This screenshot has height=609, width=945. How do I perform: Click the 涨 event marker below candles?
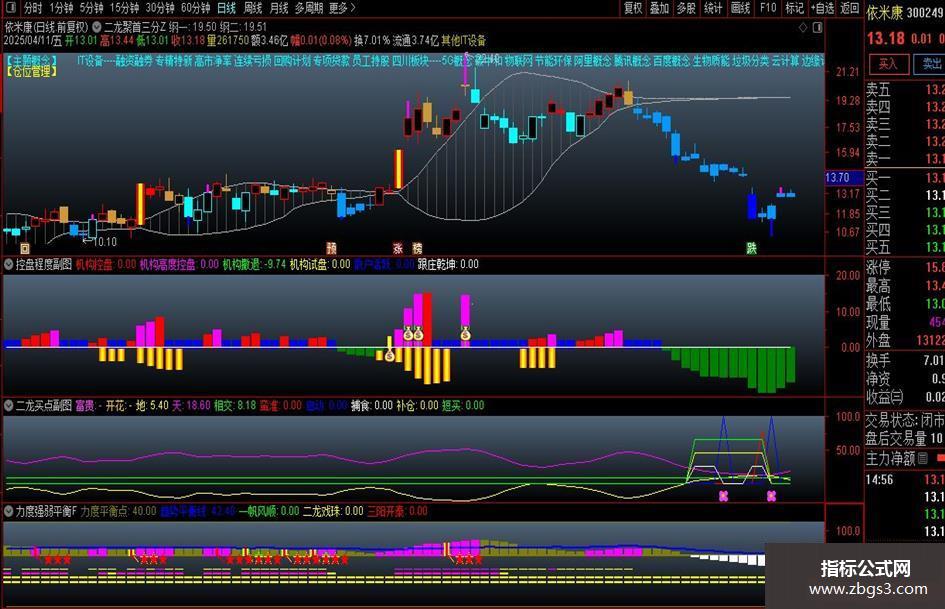point(398,248)
